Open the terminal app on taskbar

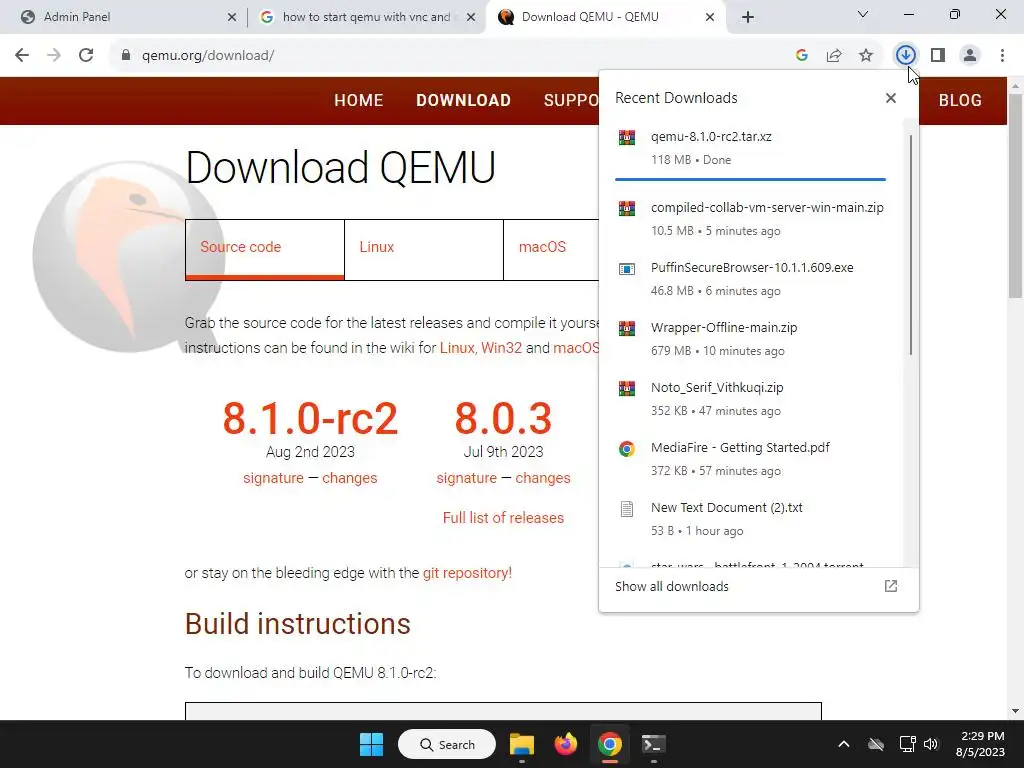point(653,744)
